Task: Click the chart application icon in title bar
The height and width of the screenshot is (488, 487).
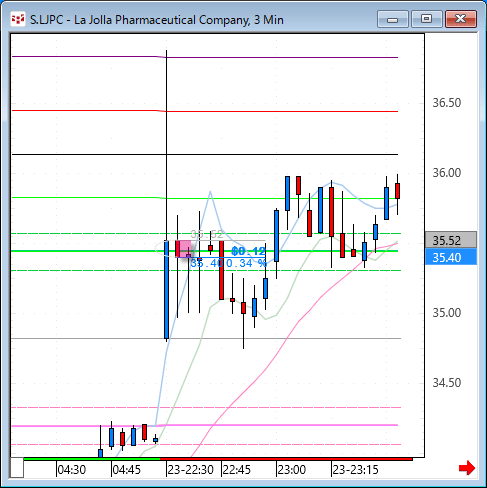Action: (x=18, y=20)
